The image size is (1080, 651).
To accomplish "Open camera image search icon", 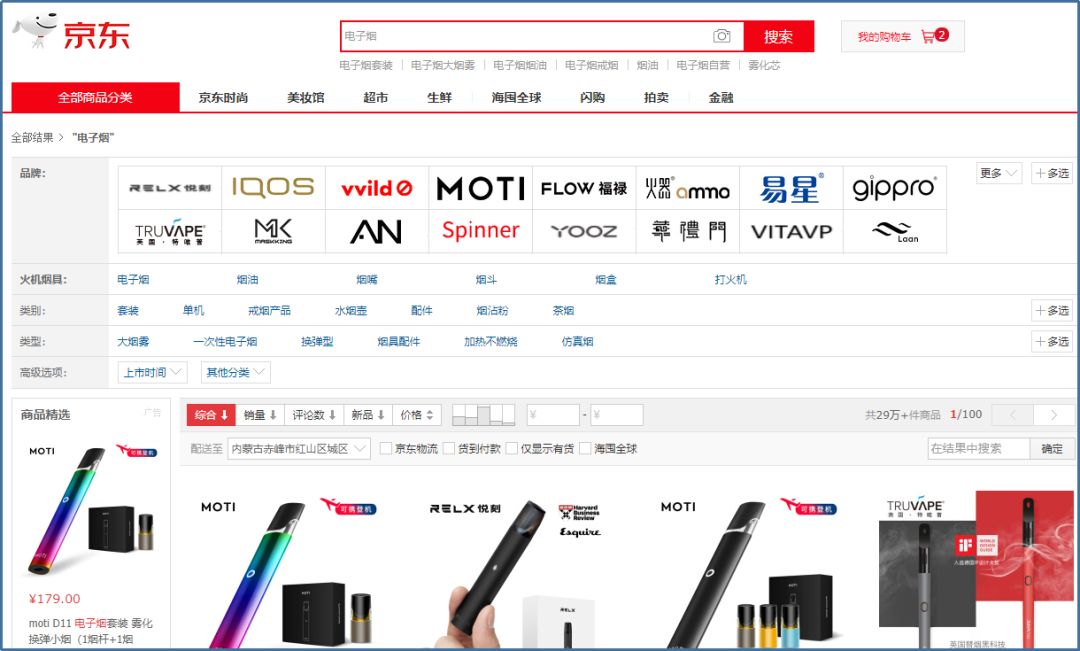I will pos(721,36).
